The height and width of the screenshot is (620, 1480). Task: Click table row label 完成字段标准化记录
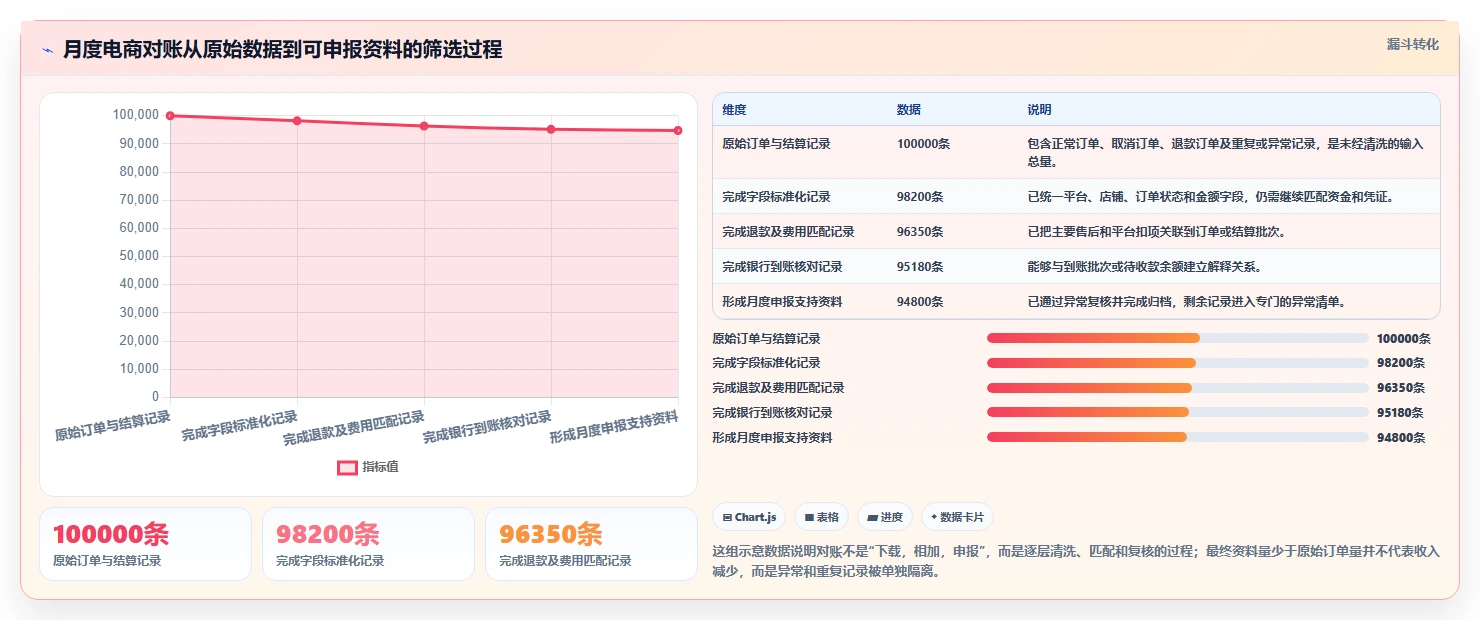[776, 197]
